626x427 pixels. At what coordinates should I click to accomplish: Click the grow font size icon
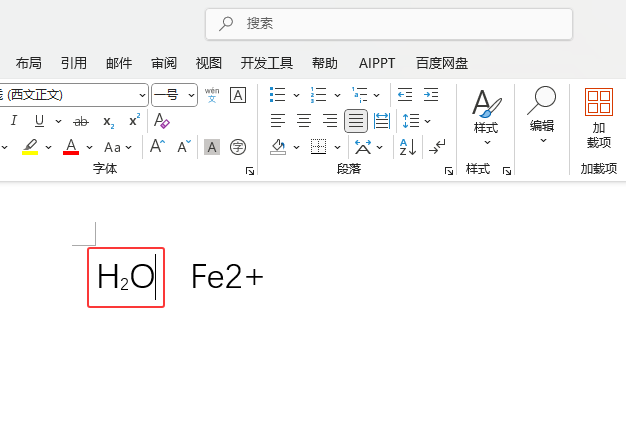click(158, 147)
